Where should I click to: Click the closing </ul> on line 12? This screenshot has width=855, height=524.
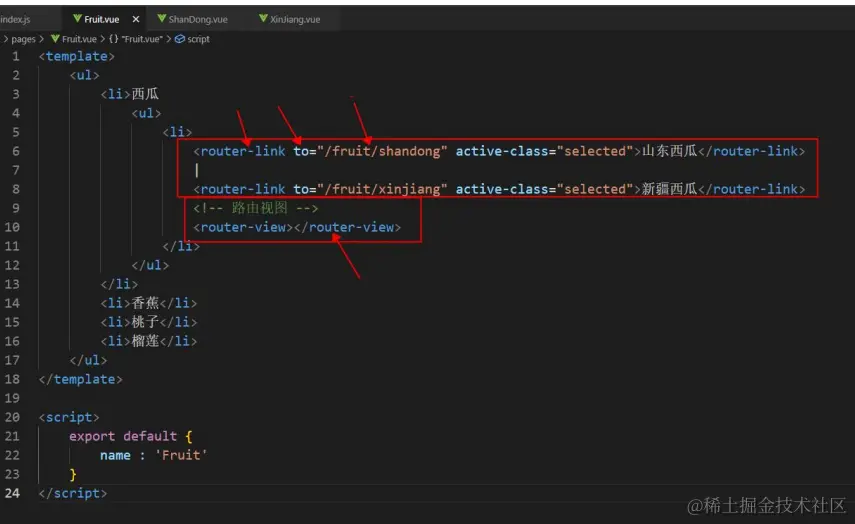(150, 265)
